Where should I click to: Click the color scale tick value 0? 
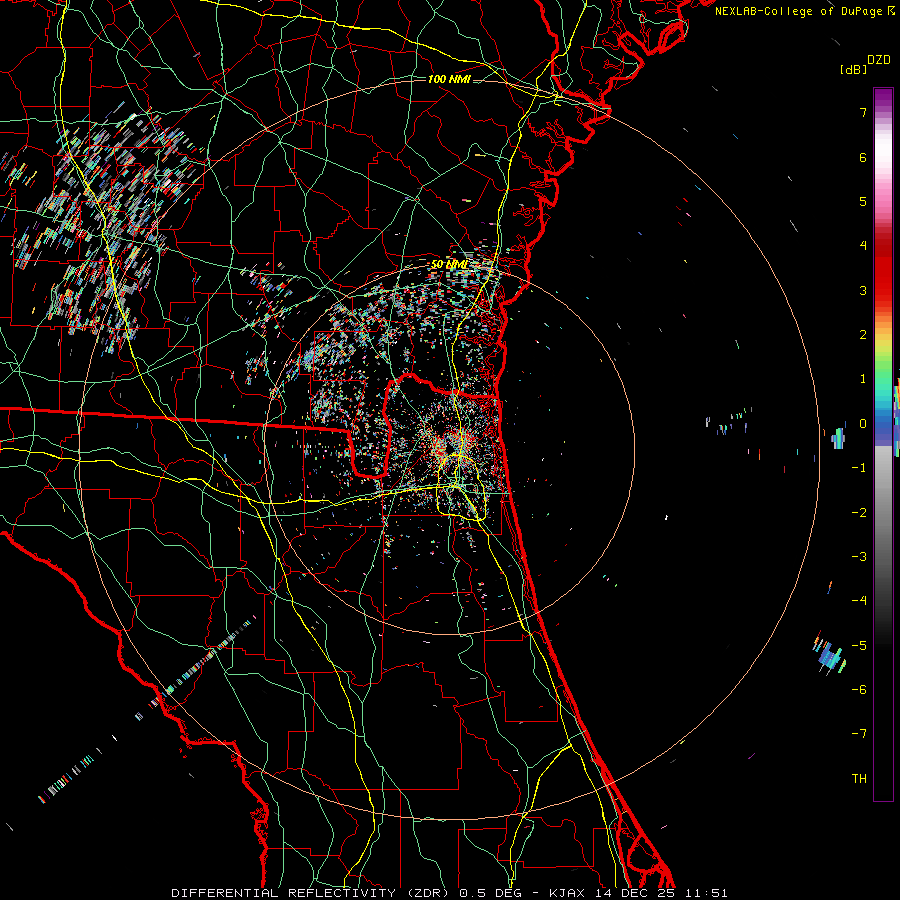click(863, 424)
